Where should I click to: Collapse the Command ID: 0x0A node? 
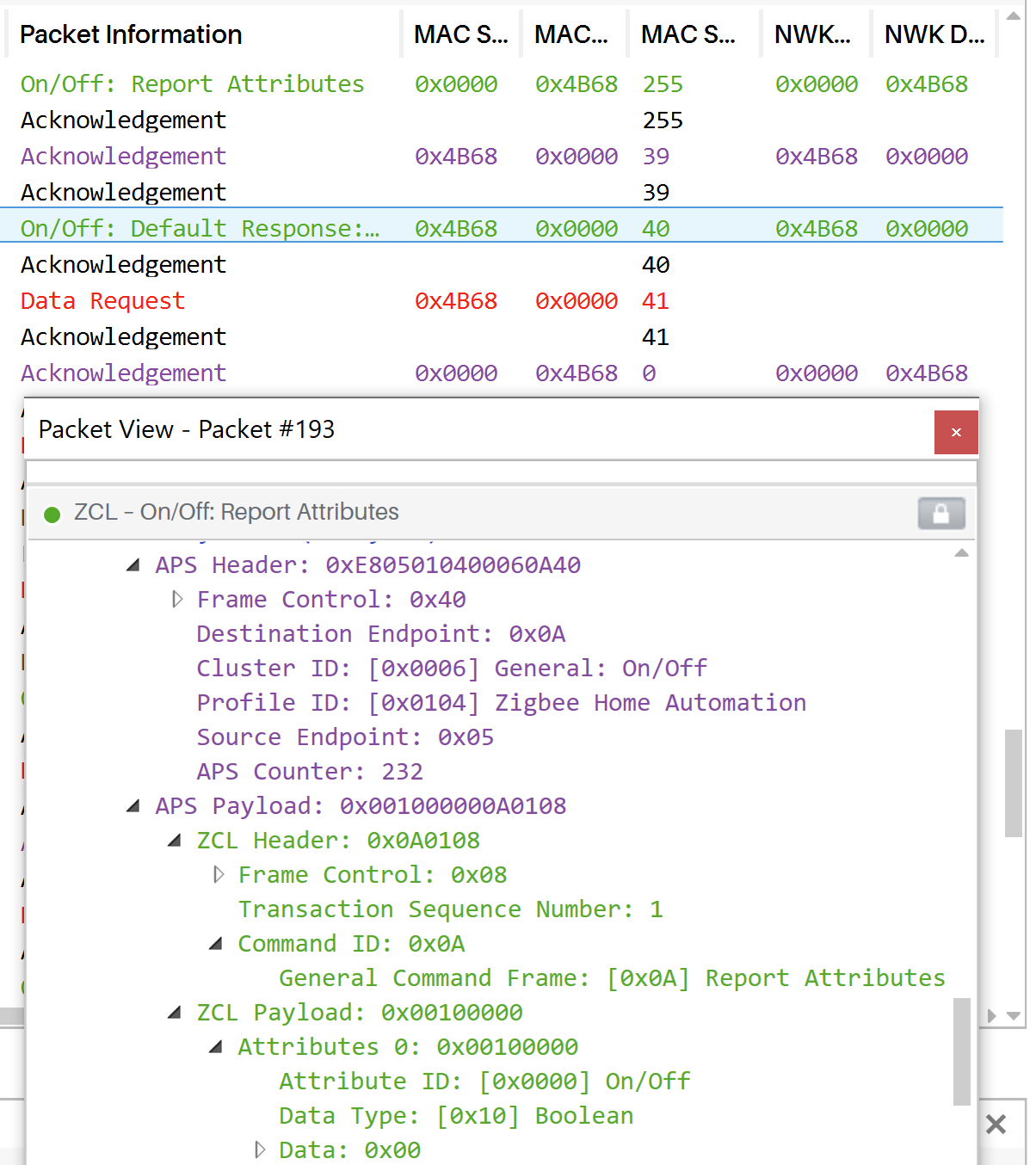click(214, 943)
